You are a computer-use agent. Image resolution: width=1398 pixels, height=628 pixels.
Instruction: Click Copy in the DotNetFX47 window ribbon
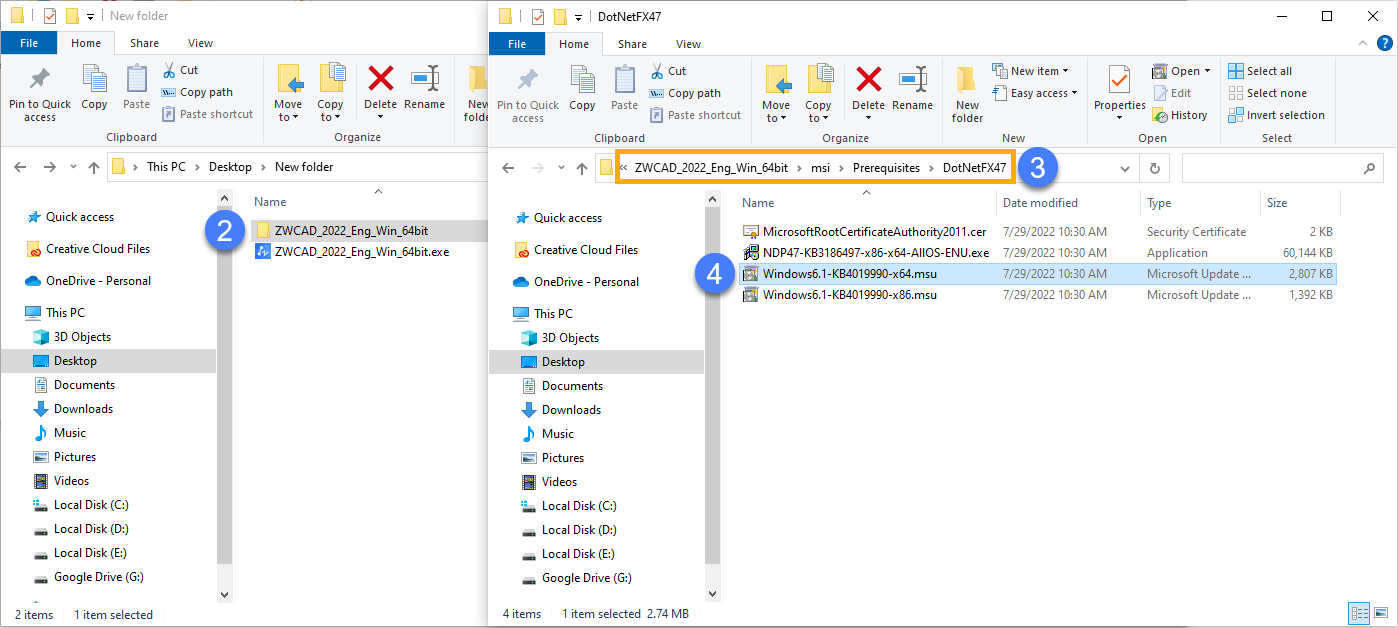(582, 88)
